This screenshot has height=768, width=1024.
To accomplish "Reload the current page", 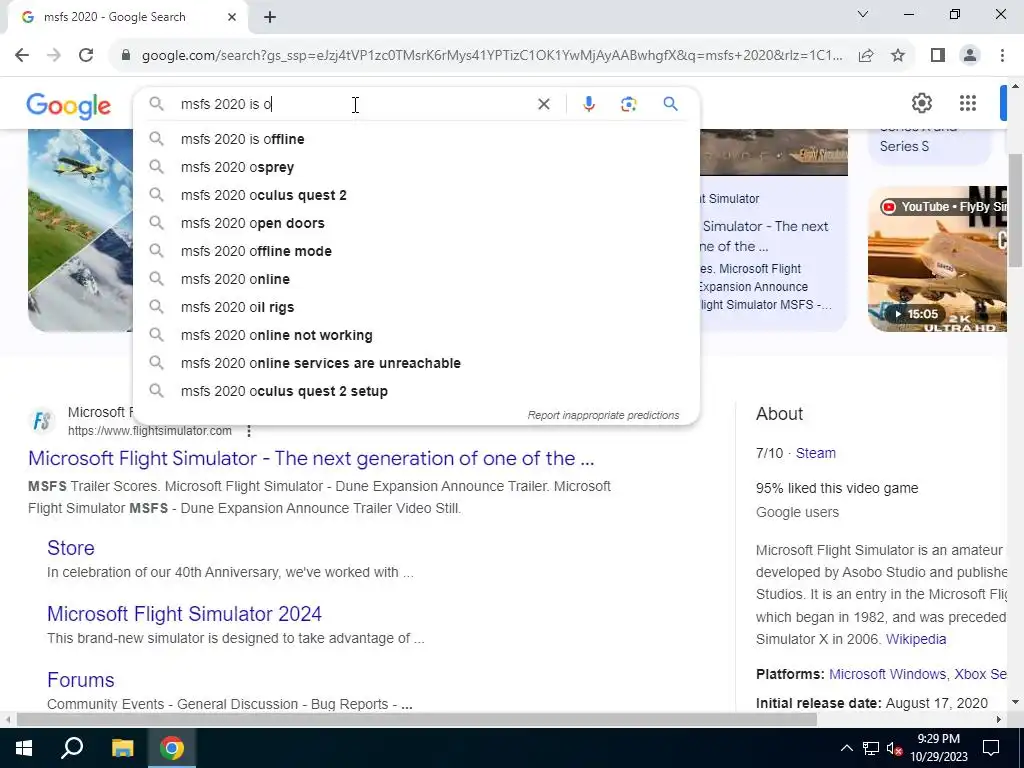I will coord(86,56).
